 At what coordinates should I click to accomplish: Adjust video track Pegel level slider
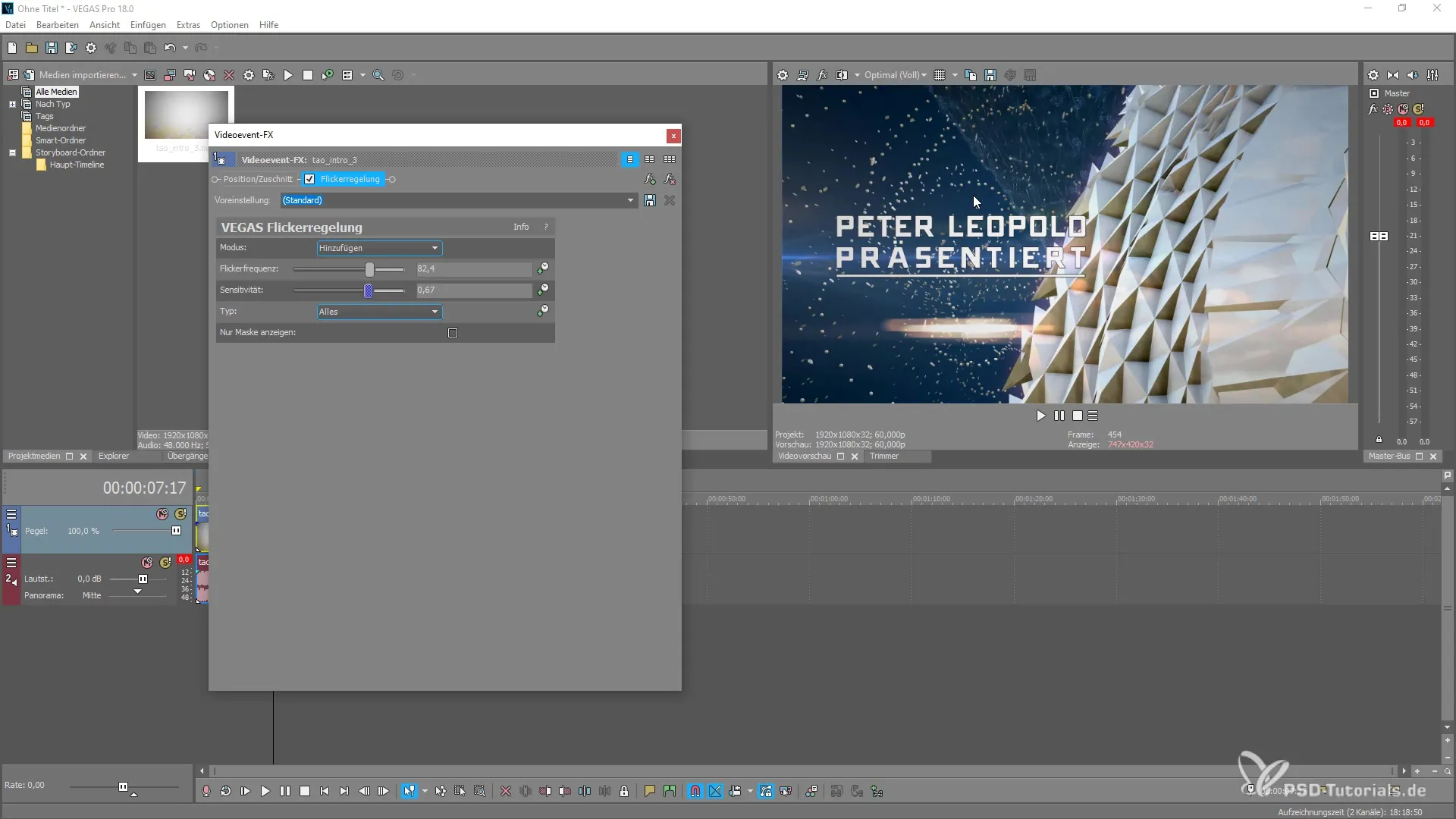[176, 531]
